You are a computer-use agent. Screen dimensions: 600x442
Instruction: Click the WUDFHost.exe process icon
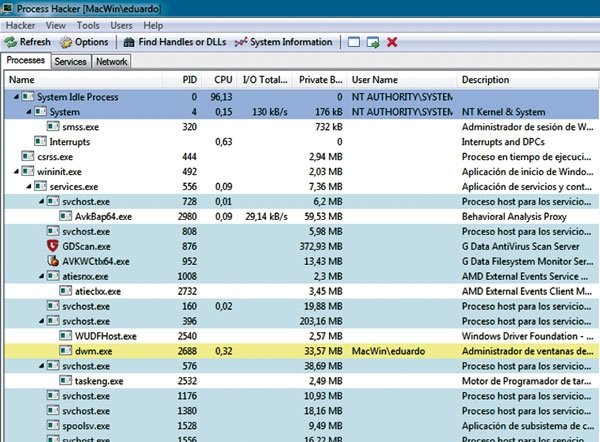(65, 336)
